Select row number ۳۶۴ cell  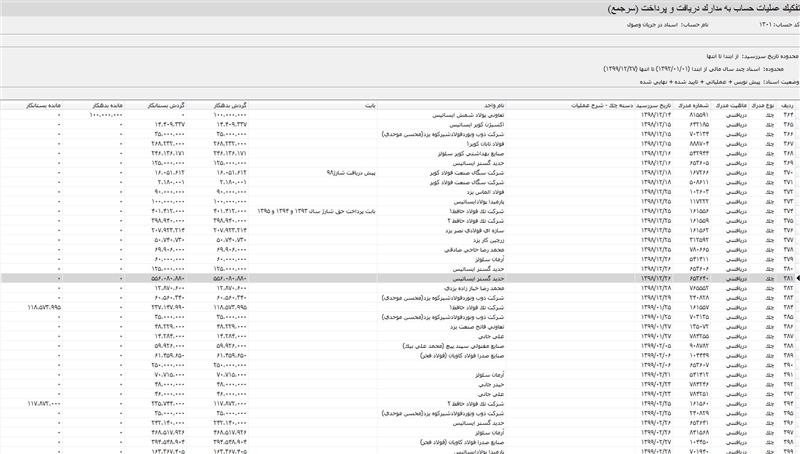click(787, 115)
